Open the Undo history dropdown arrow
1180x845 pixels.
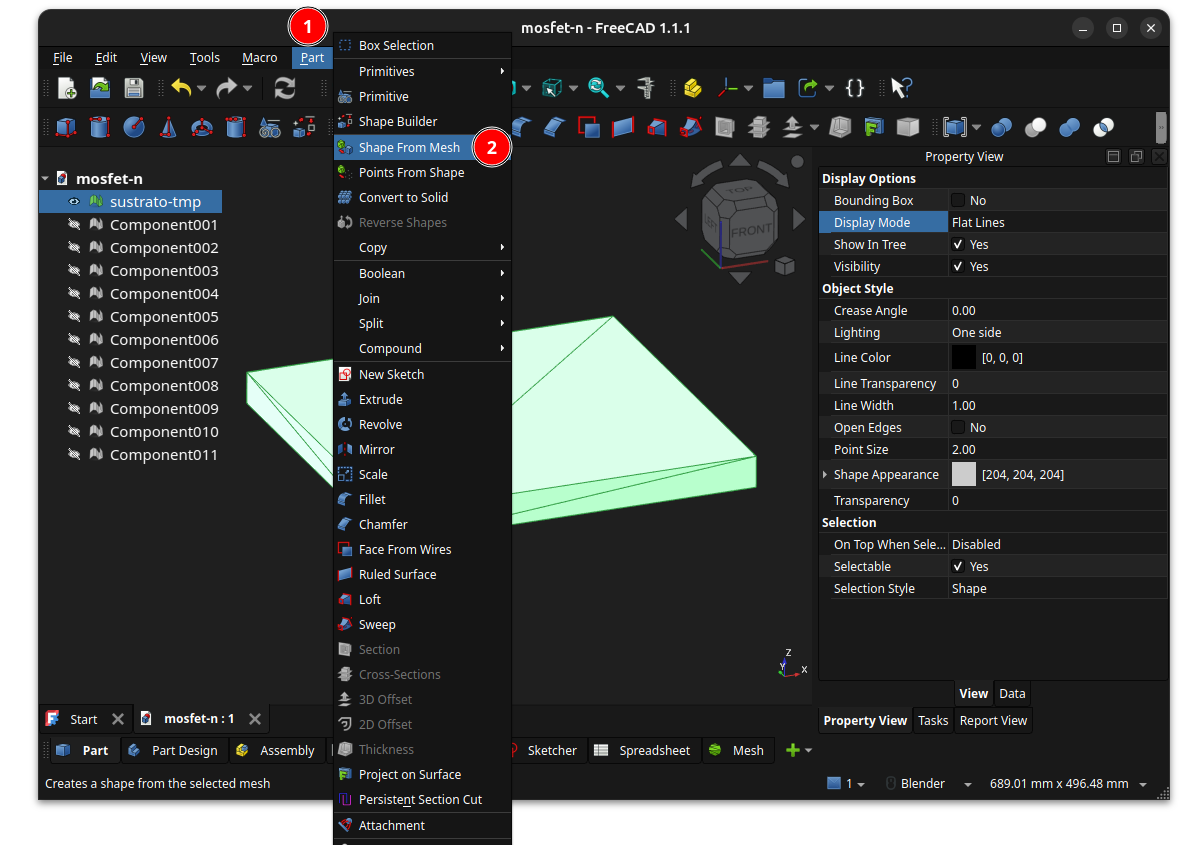click(201, 89)
